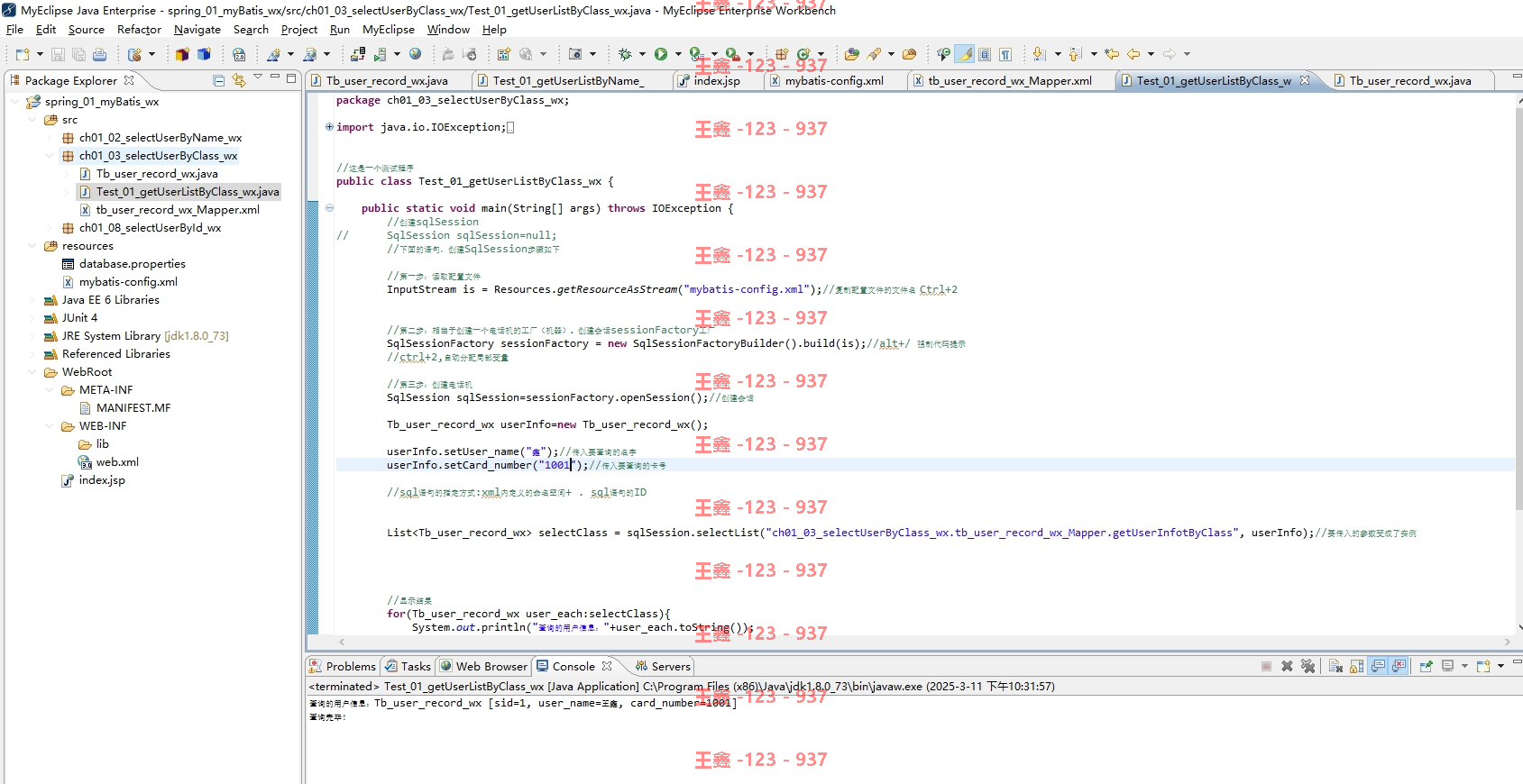Image resolution: width=1523 pixels, height=784 pixels.
Task: Click Remove All Terminated Launches icon
Action: click(1307, 666)
